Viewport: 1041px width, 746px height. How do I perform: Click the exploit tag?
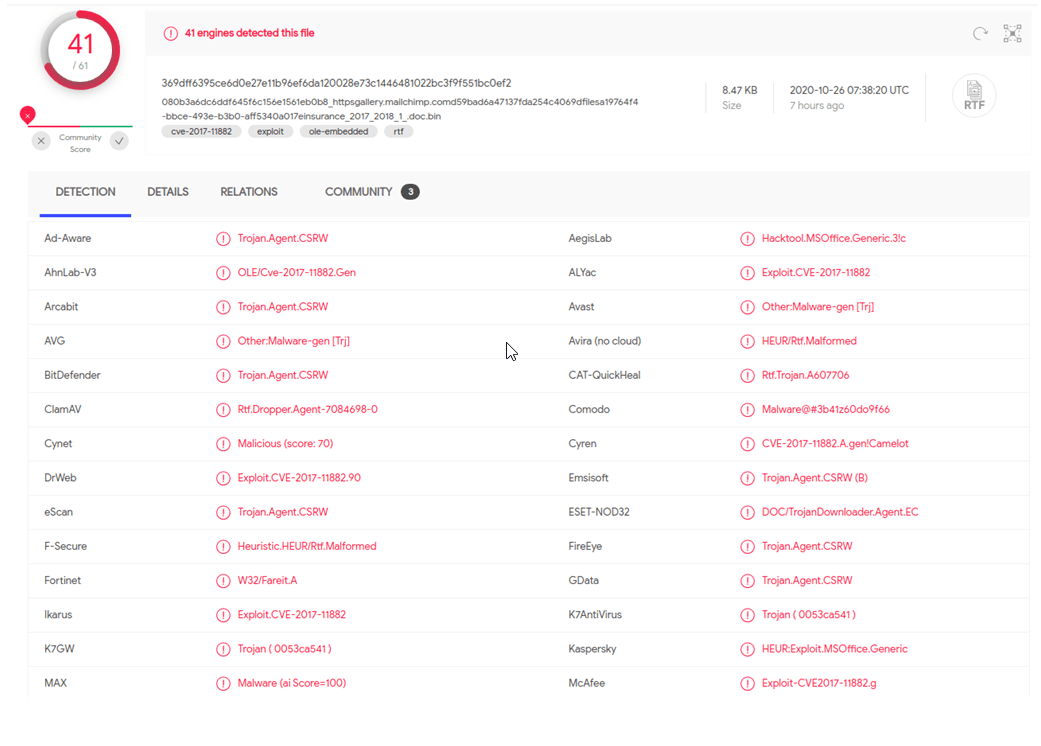pyautogui.click(x=270, y=131)
